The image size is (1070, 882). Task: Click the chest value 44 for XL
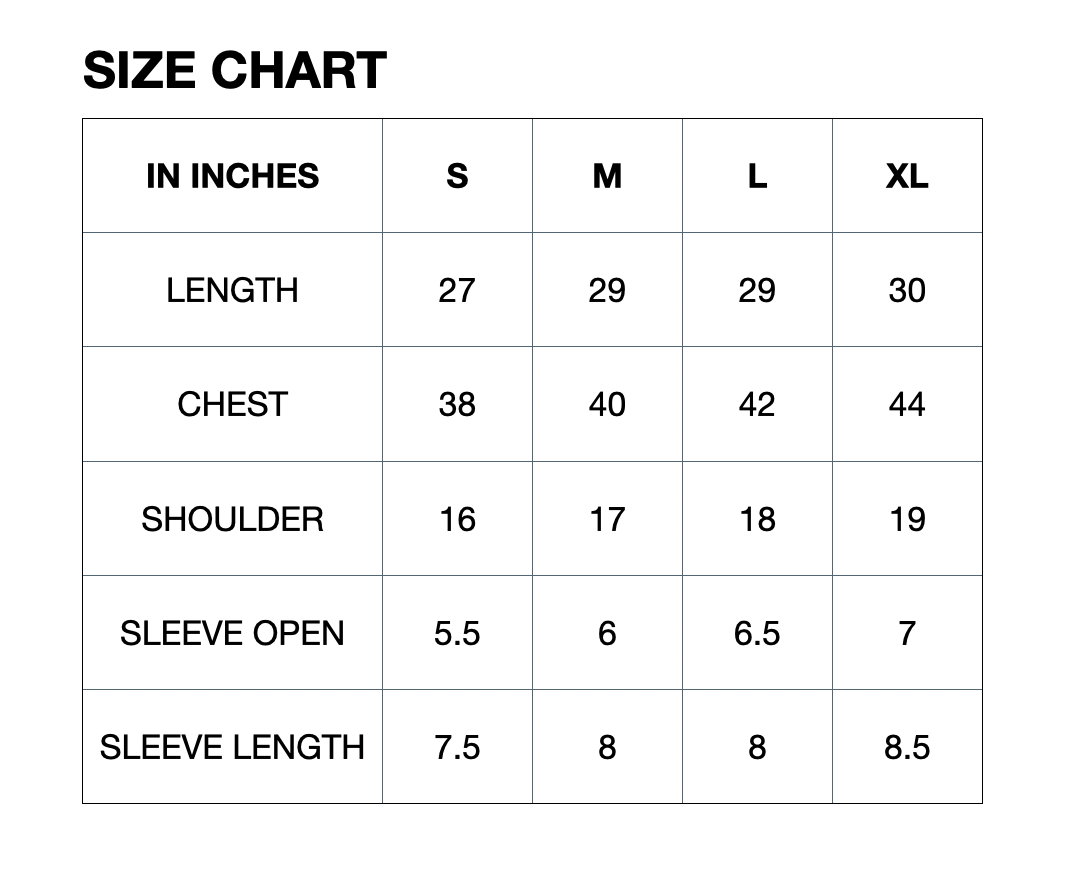click(907, 404)
